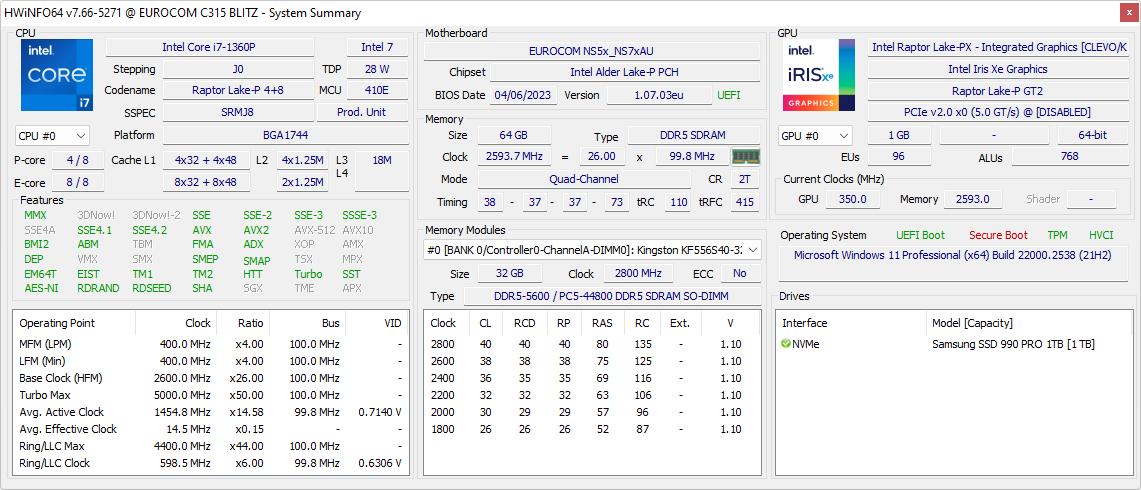The width and height of the screenshot is (1141, 490).
Task: Click the Prod. Unit button
Action: [x=361, y=112]
